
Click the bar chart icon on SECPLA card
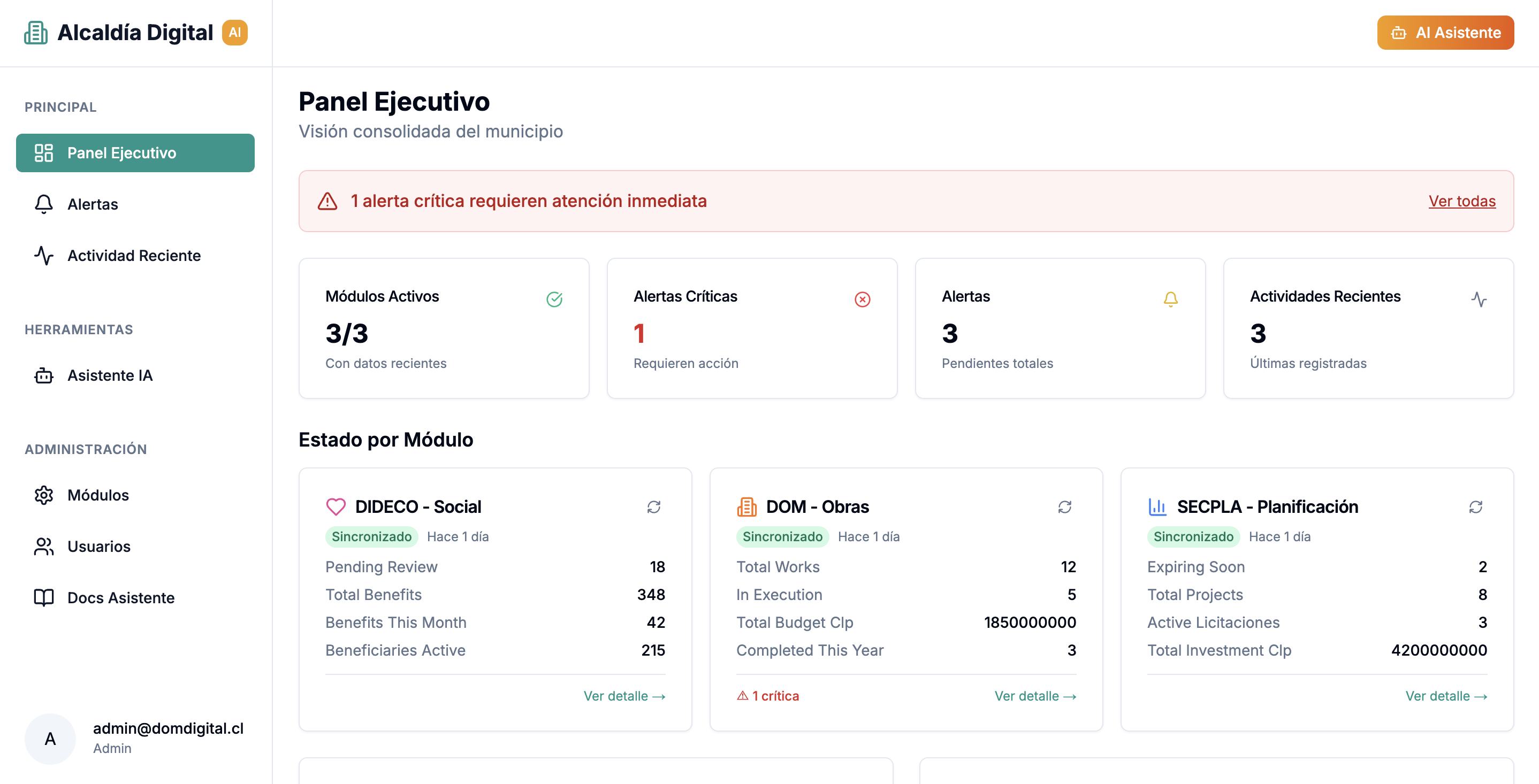[1158, 507]
